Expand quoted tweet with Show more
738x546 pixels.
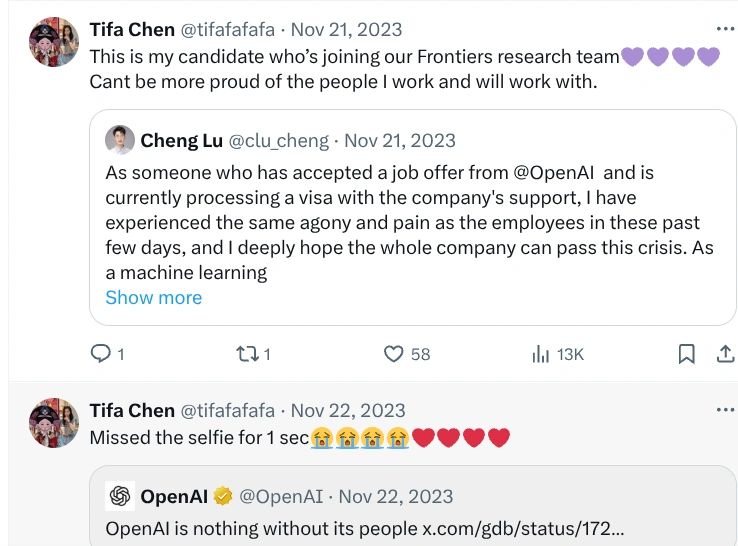153,297
